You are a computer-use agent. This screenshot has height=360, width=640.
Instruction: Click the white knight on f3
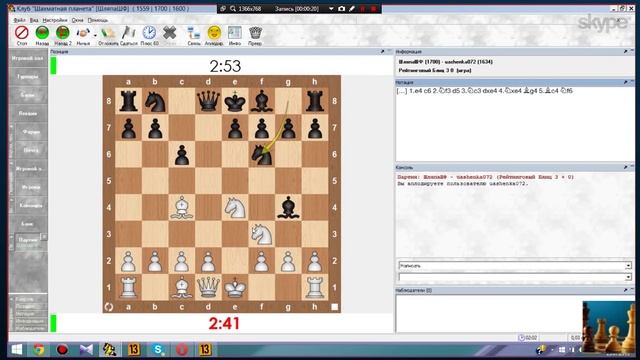[262, 234]
